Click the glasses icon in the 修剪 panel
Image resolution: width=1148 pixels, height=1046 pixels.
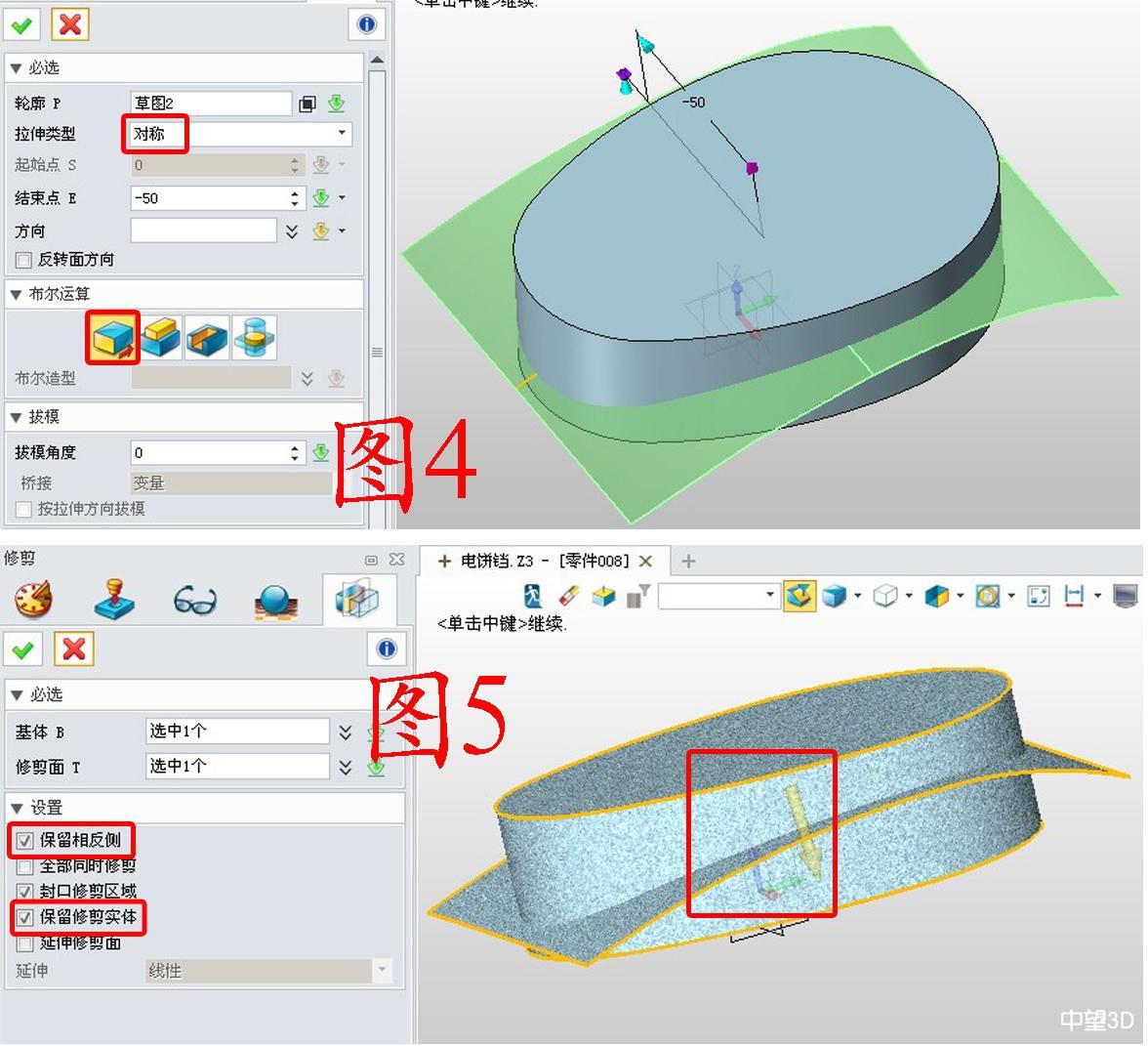(195, 600)
